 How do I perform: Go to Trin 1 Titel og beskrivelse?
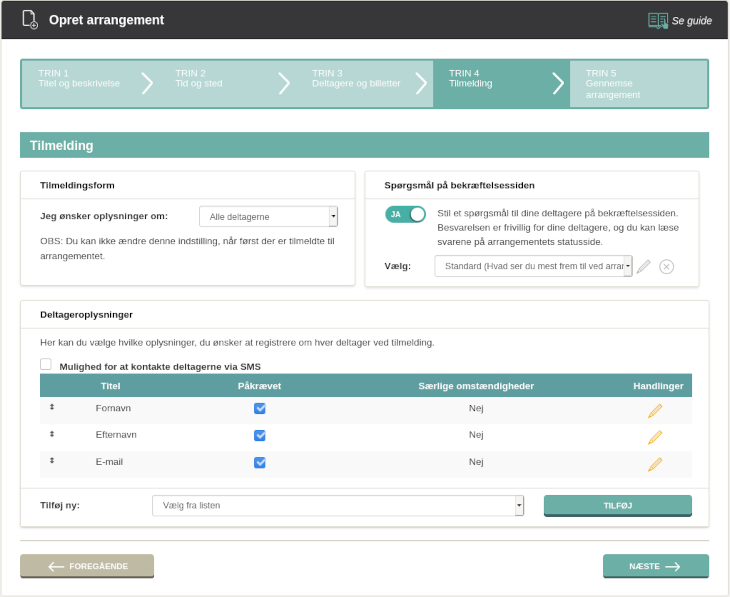click(x=80, y=84)
